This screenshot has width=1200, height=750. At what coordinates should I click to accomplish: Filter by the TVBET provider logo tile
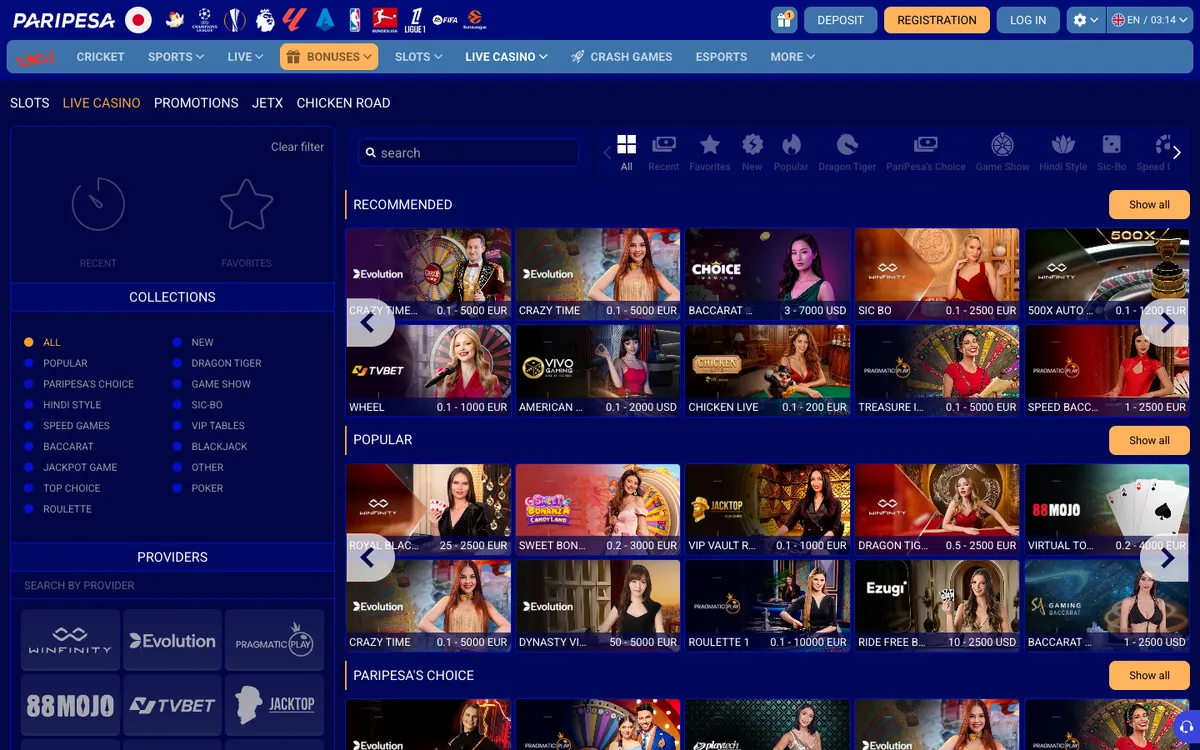172,705
